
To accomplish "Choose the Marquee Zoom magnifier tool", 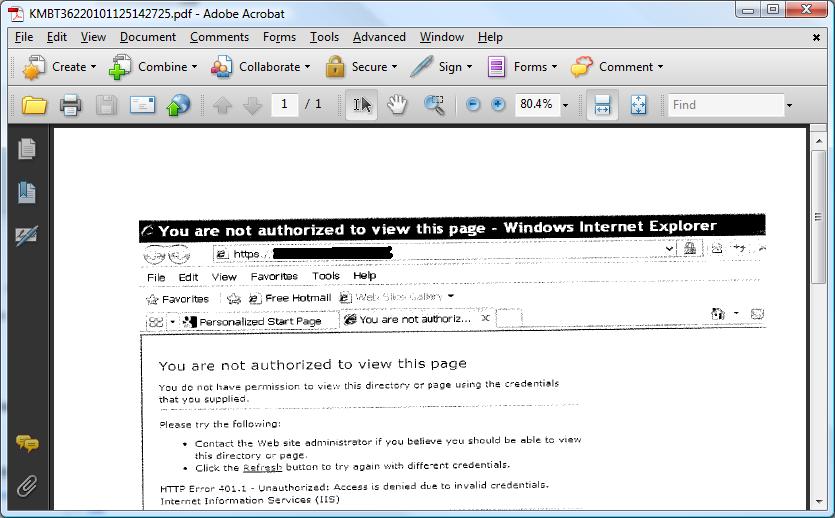I will click(435, 105).
